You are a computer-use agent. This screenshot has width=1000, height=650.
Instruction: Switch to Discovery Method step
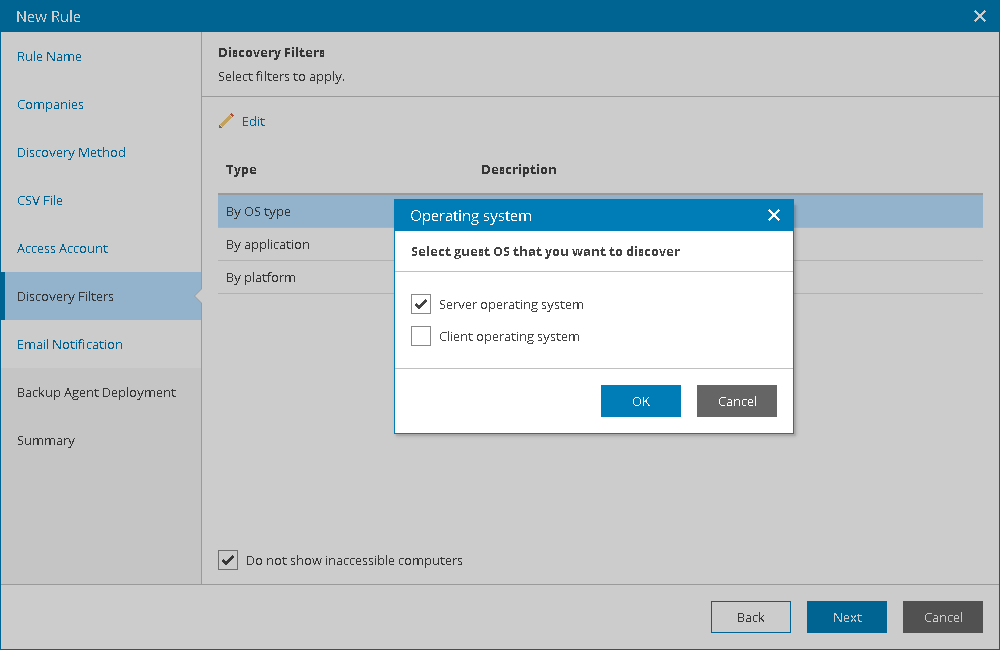click(71, 152)
